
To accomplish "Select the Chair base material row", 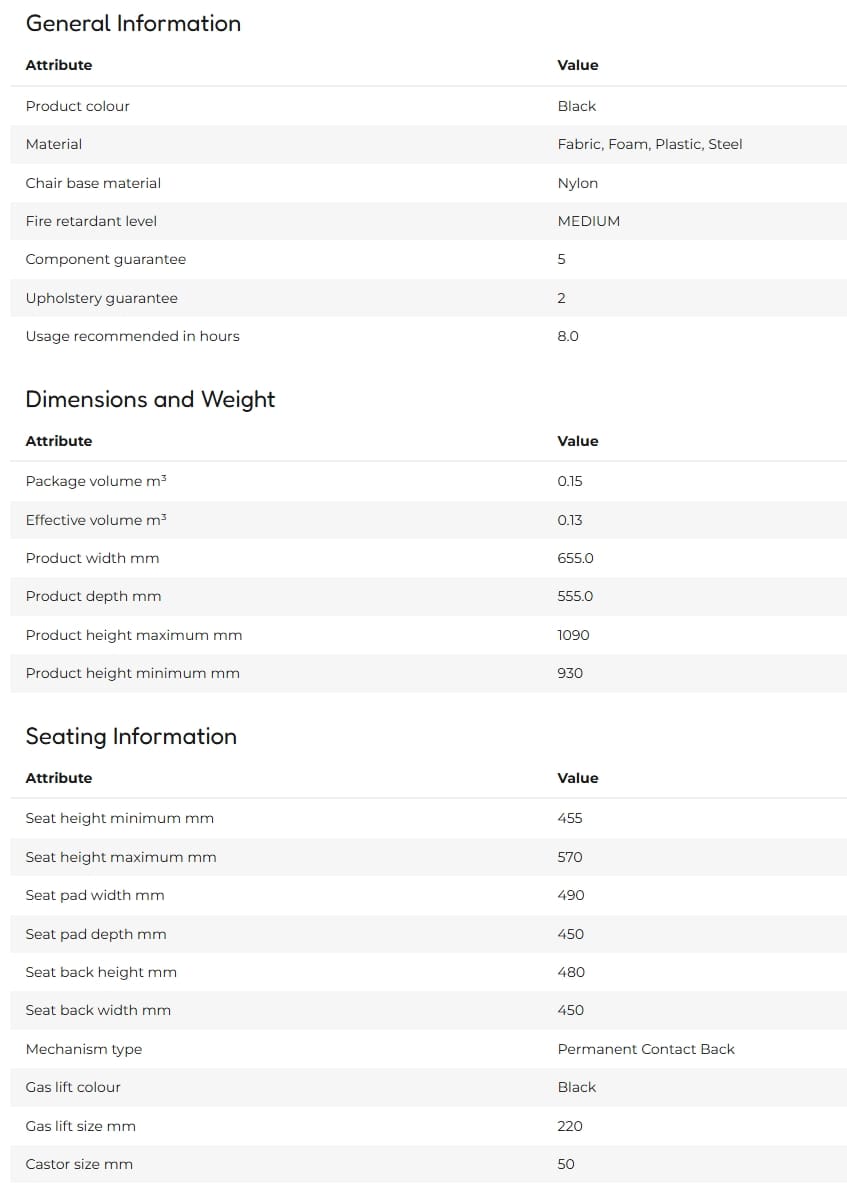I will coord(428,183).
